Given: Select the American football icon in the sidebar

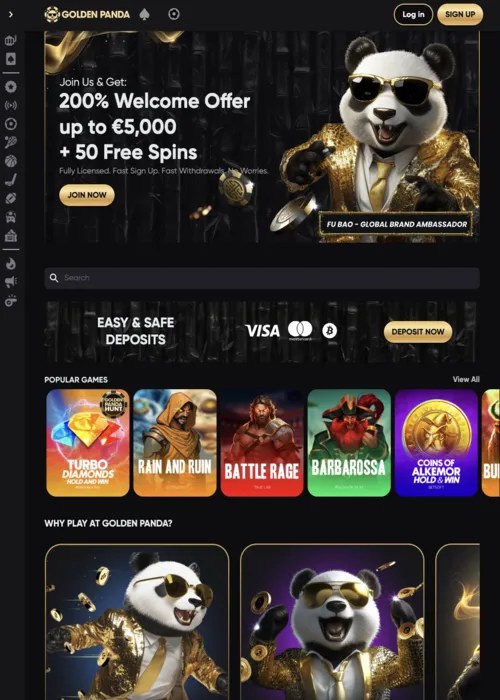Looking at the screenshot, I should click(x=11, y=198).
